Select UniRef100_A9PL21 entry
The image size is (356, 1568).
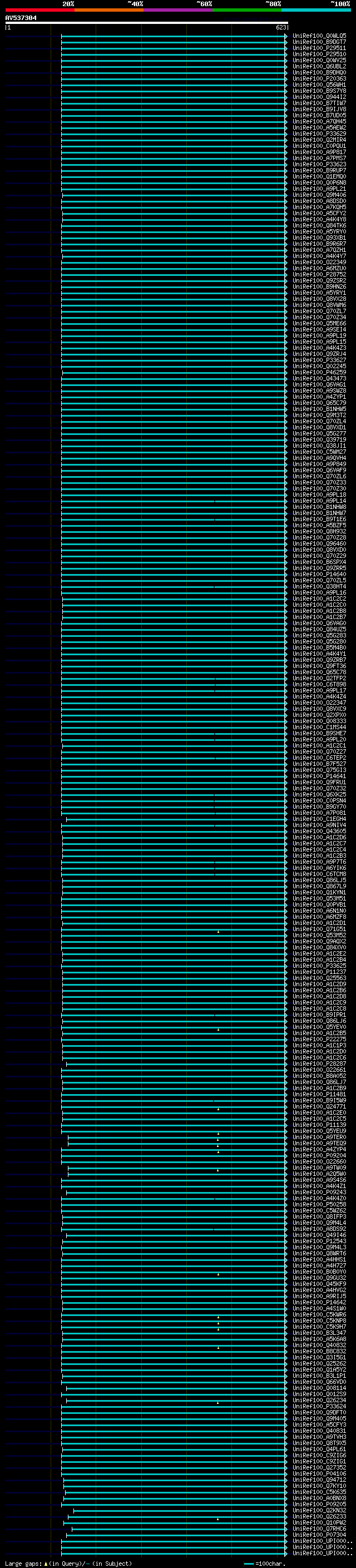tap(319, 189)
